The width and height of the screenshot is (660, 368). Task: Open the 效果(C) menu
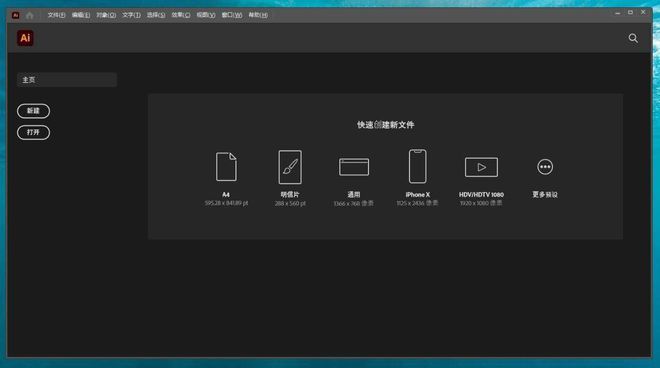pos(181,15)
